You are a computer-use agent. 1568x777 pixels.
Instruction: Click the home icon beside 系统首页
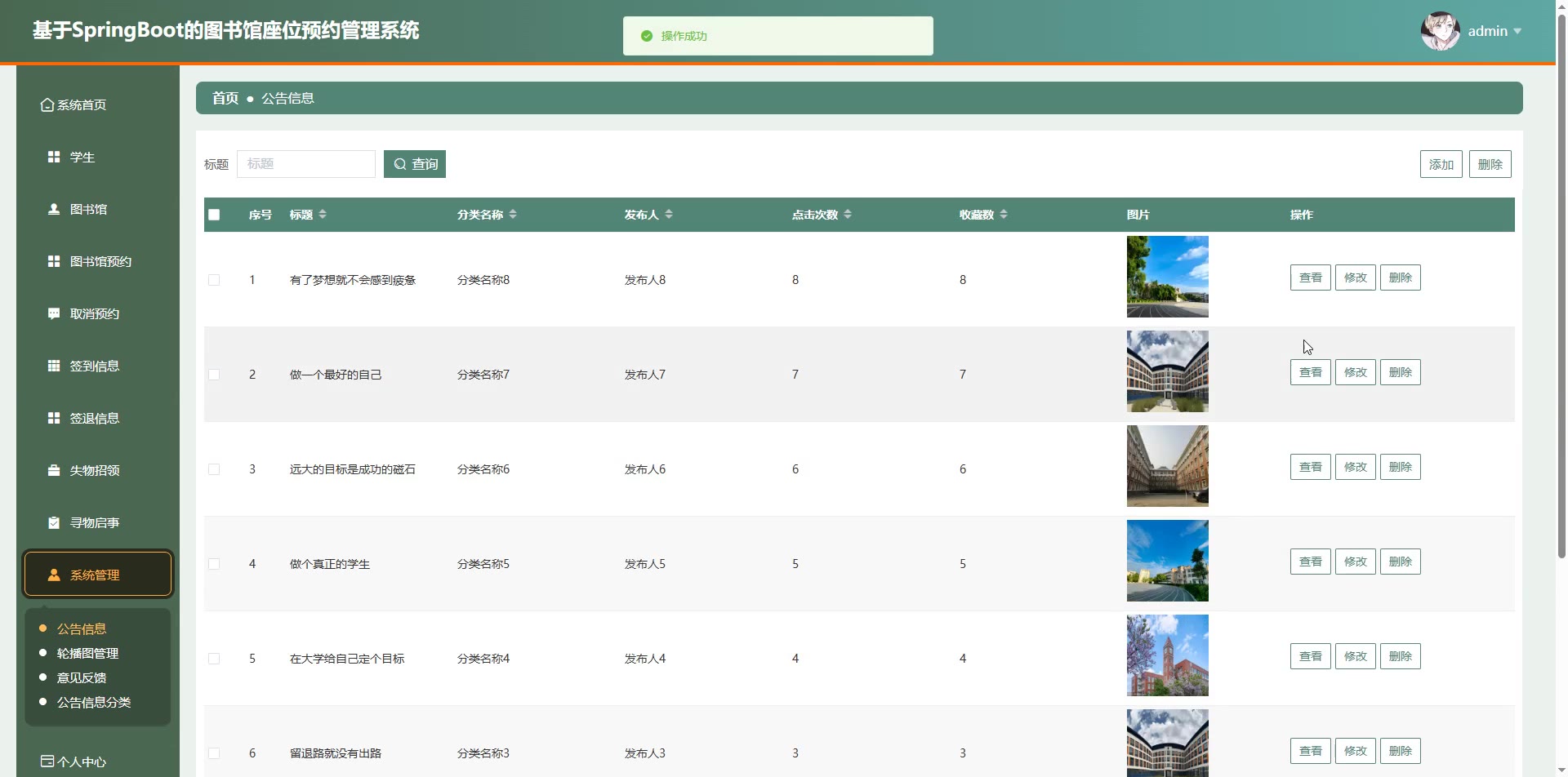47,105
